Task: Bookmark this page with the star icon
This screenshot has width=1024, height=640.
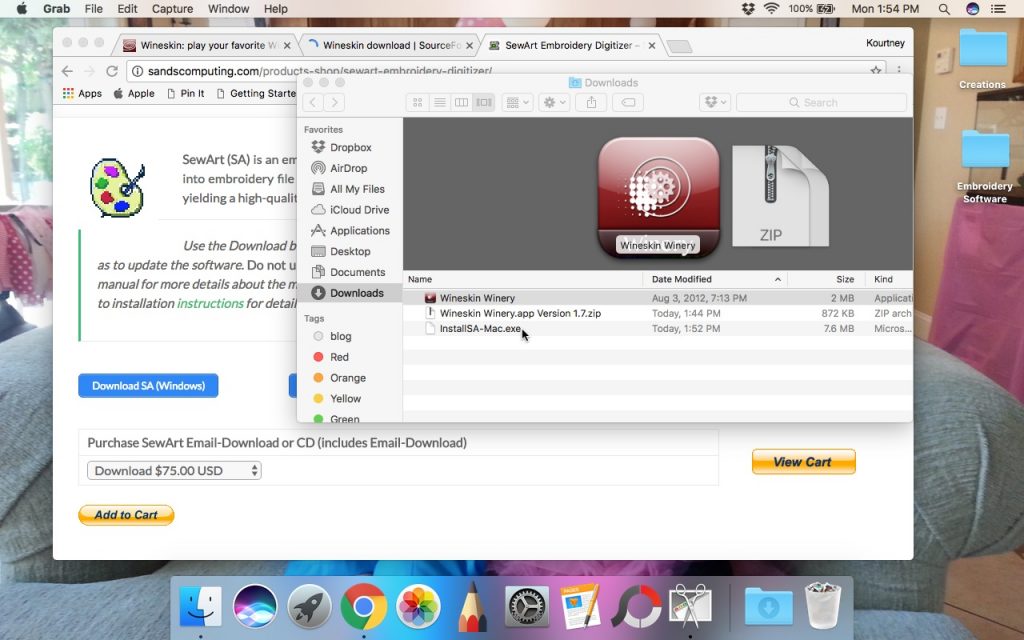Action: point(876,71)
